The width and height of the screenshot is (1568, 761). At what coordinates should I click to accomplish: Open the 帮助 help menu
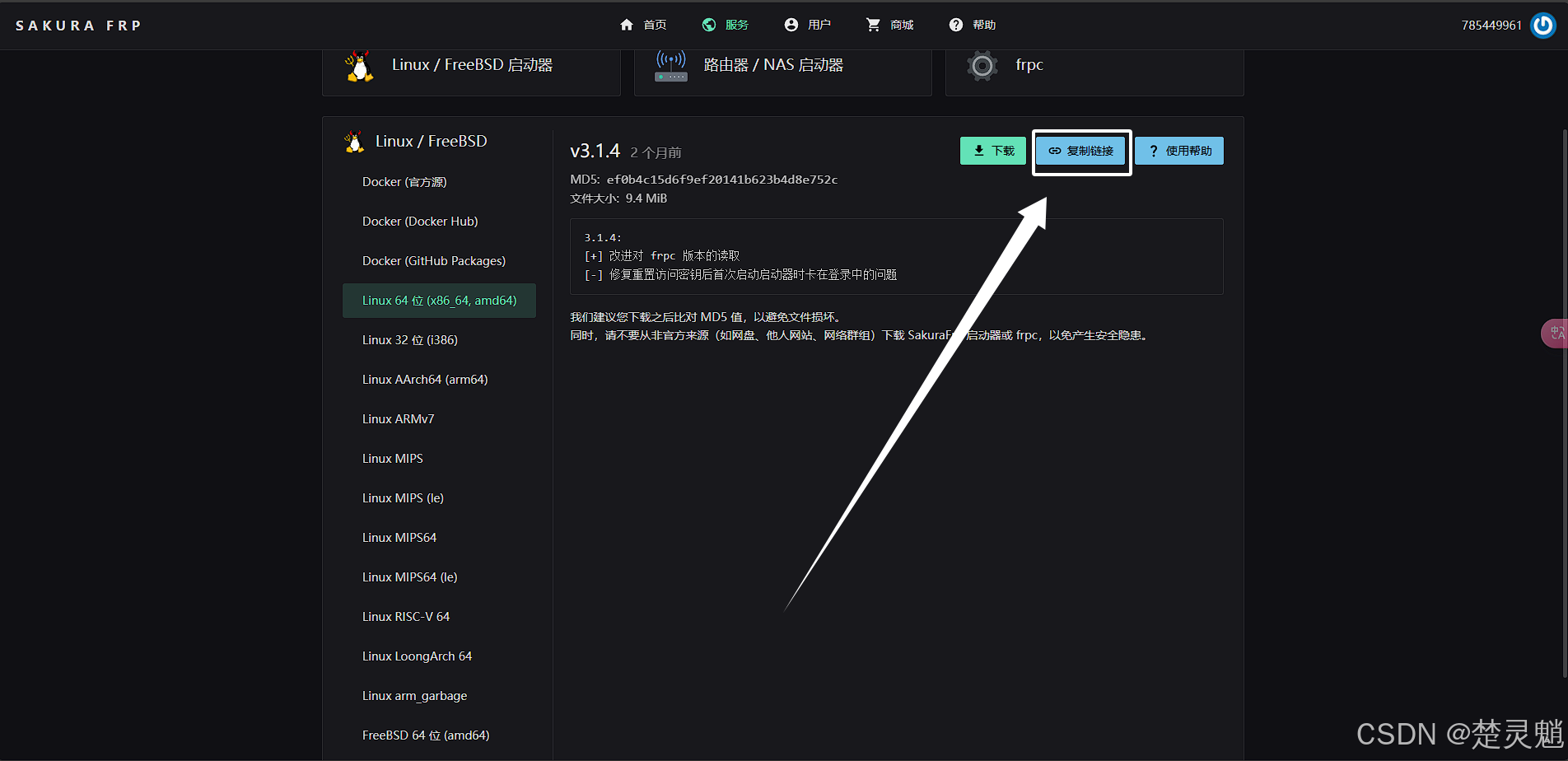973,25
